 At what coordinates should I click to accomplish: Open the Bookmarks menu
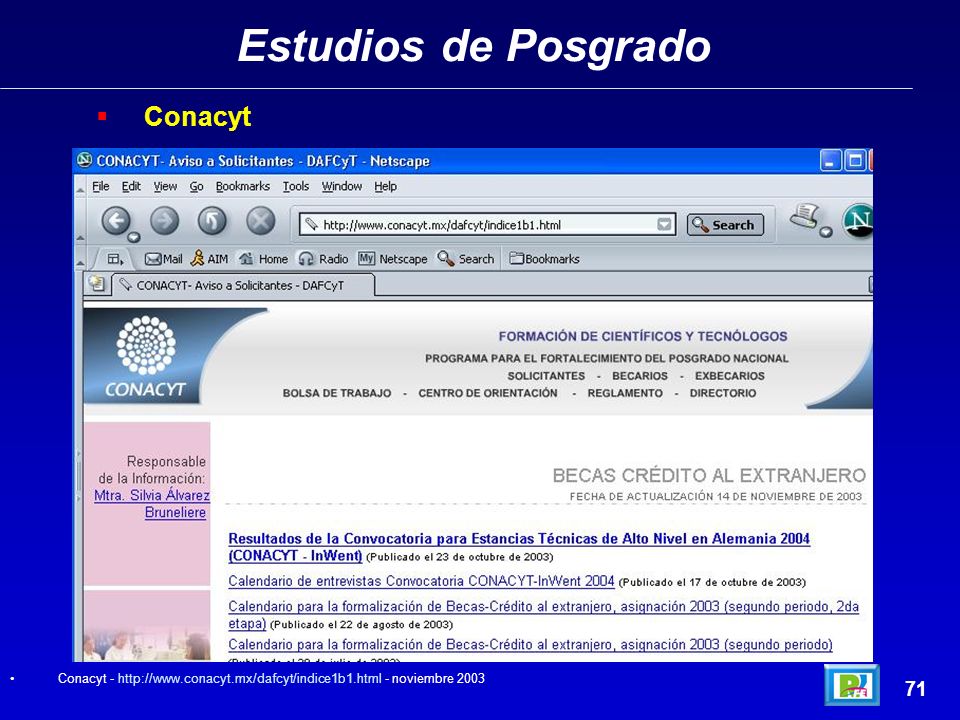pos(242,186)
